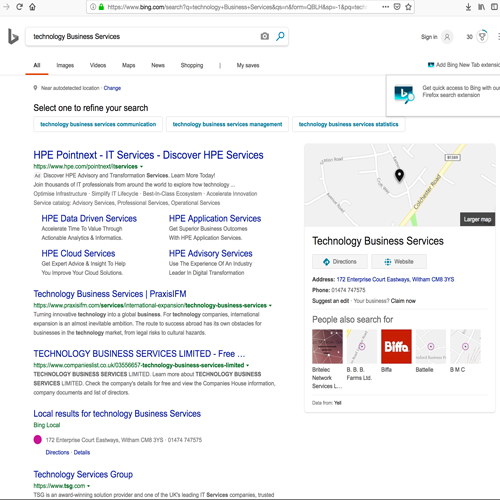The width and height of the screenshot is (500, 500).
Task: Refine with technology business services management
Action: [227, 124]
